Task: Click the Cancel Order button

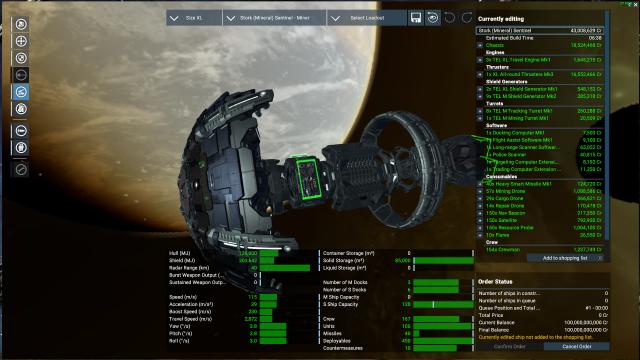Action: (577, 347)
